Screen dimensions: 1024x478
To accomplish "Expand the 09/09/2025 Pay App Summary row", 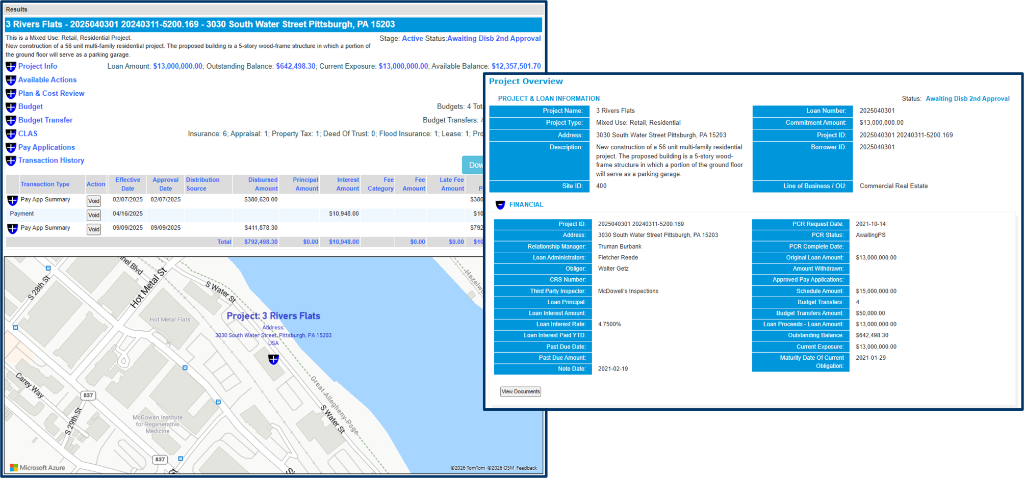I will click(13, 228).
